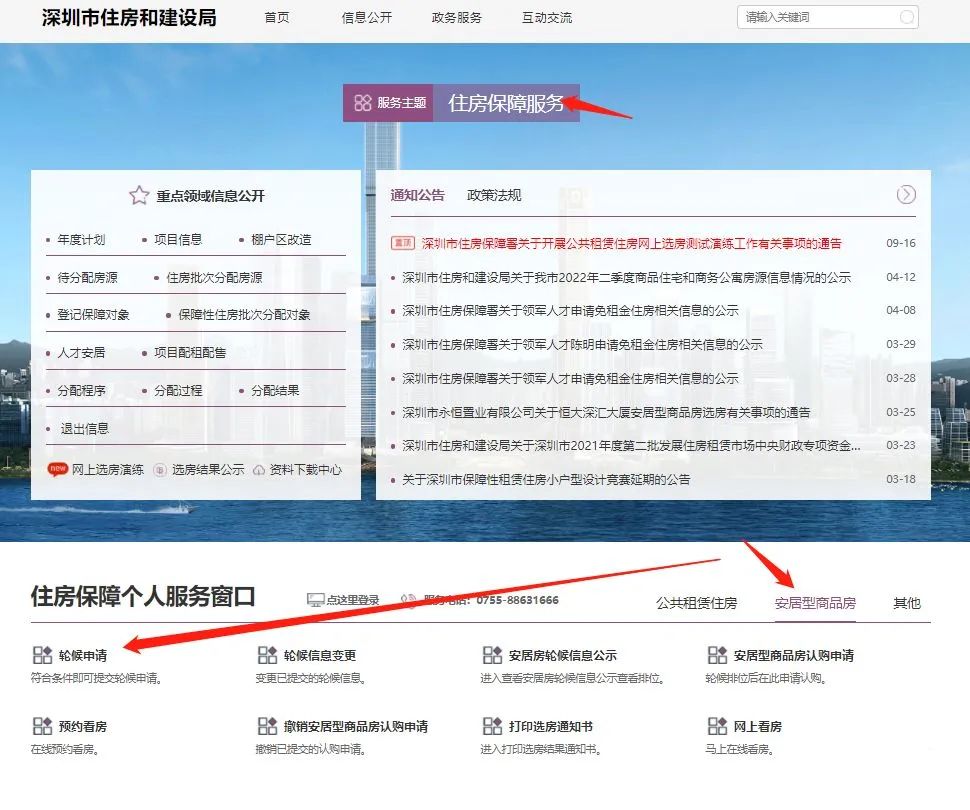This screenshot has height=810, width=970.
Task: Click the 轮候信息变更 service link
Action: (320, 655)
